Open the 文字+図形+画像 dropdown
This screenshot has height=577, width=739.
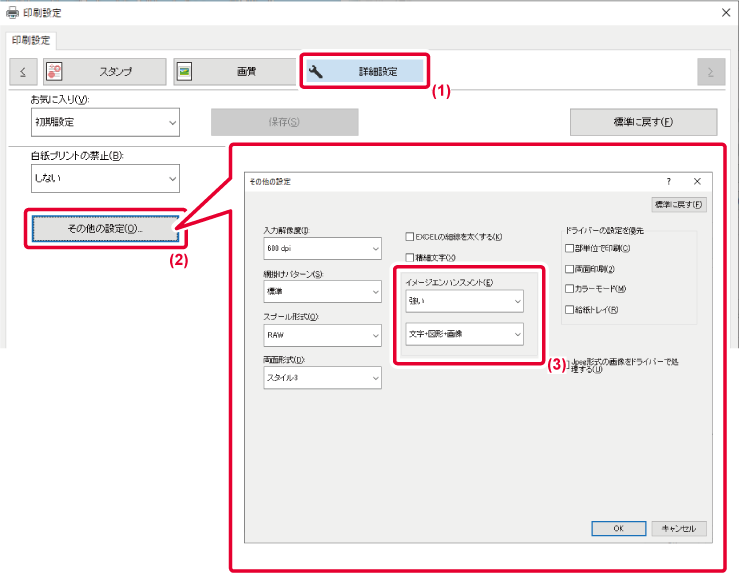[464, 334]
